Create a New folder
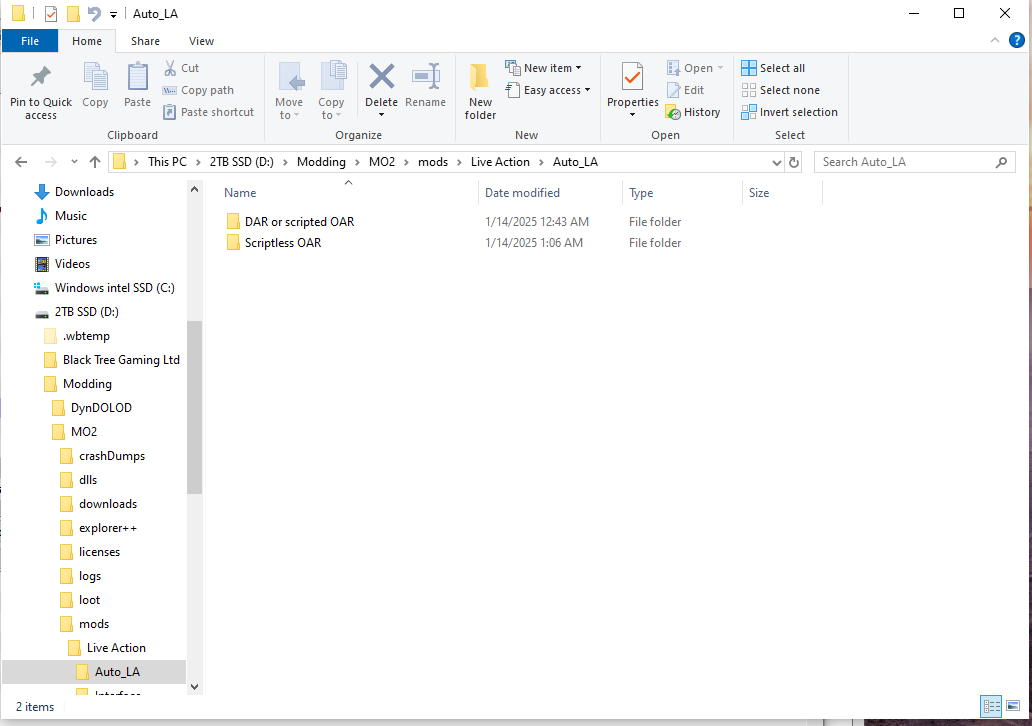The width and height of the screenshot is (1032, 726). [480, 91]
